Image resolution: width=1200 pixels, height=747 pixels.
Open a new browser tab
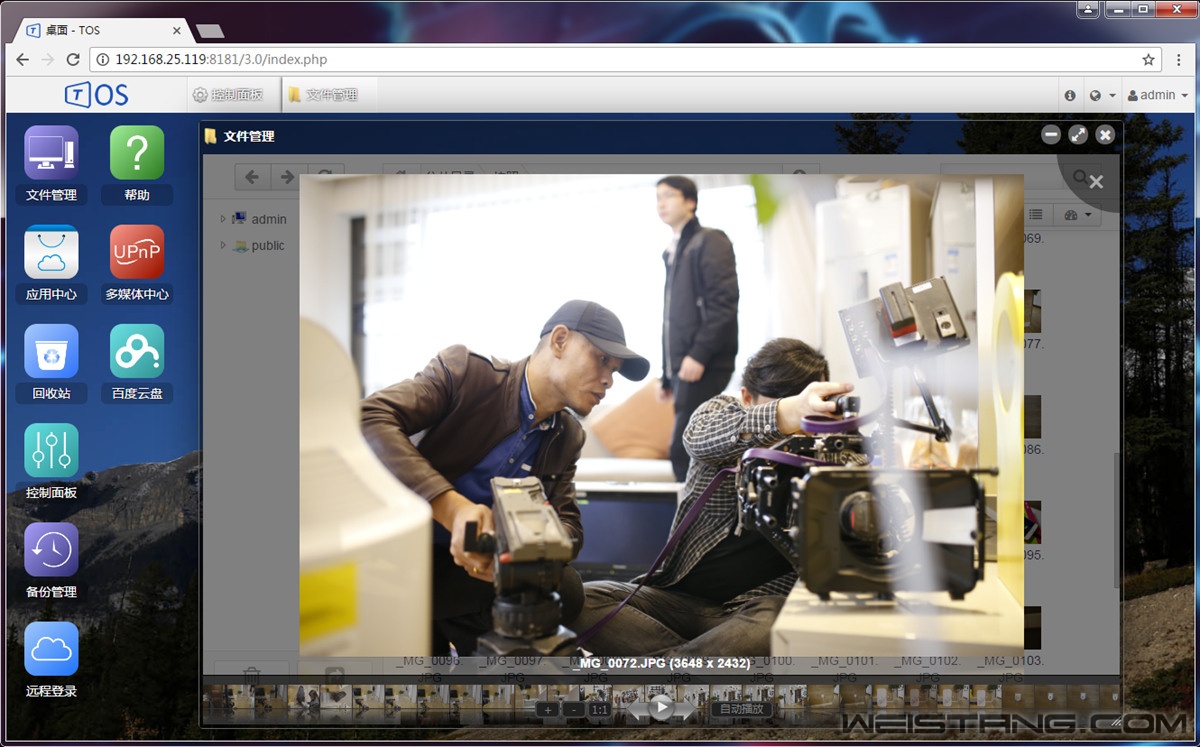[210, 31]
